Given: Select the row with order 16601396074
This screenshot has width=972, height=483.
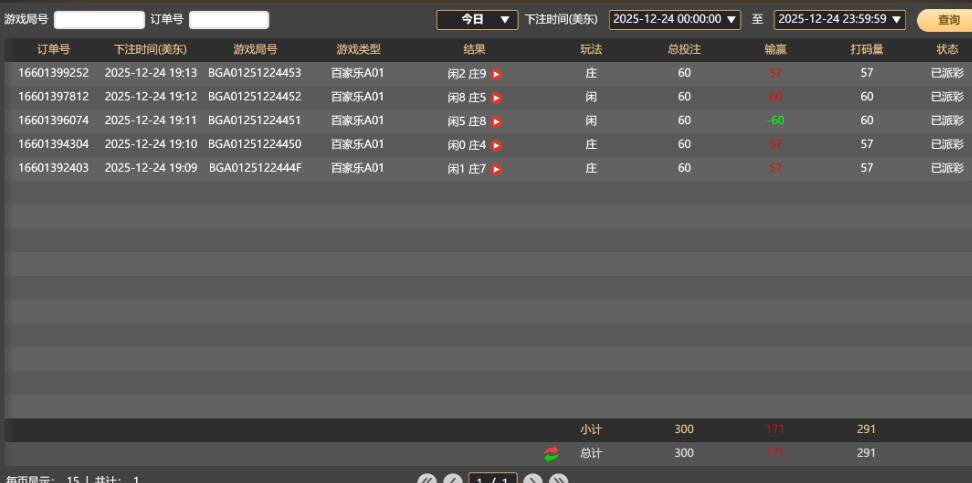Looking at the screenshot, I should tap(53, 121).
